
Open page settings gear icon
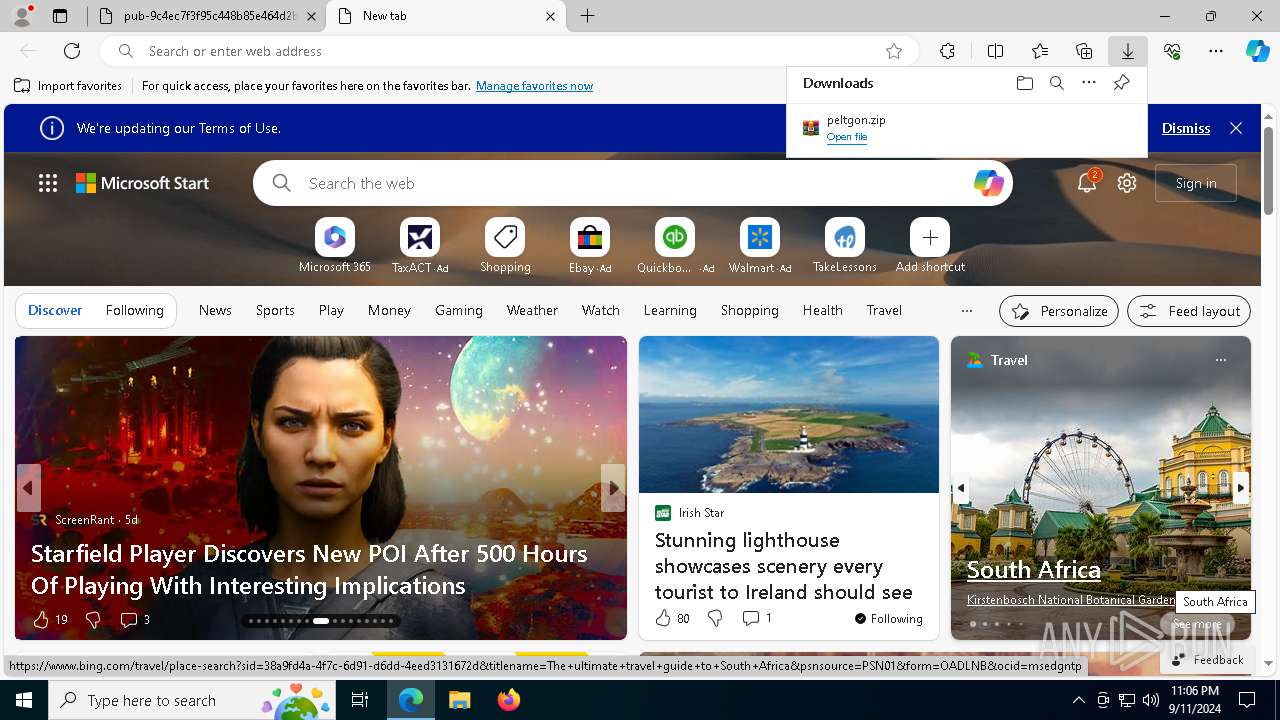1127,183
